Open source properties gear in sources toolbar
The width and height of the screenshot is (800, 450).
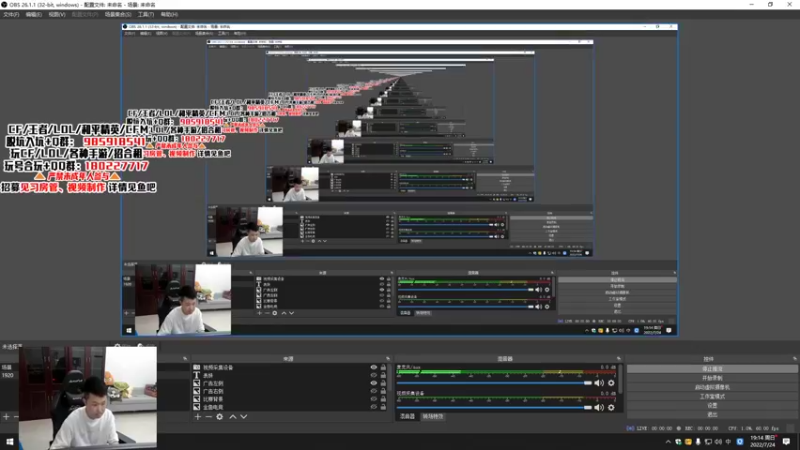[x=219, y=416]
